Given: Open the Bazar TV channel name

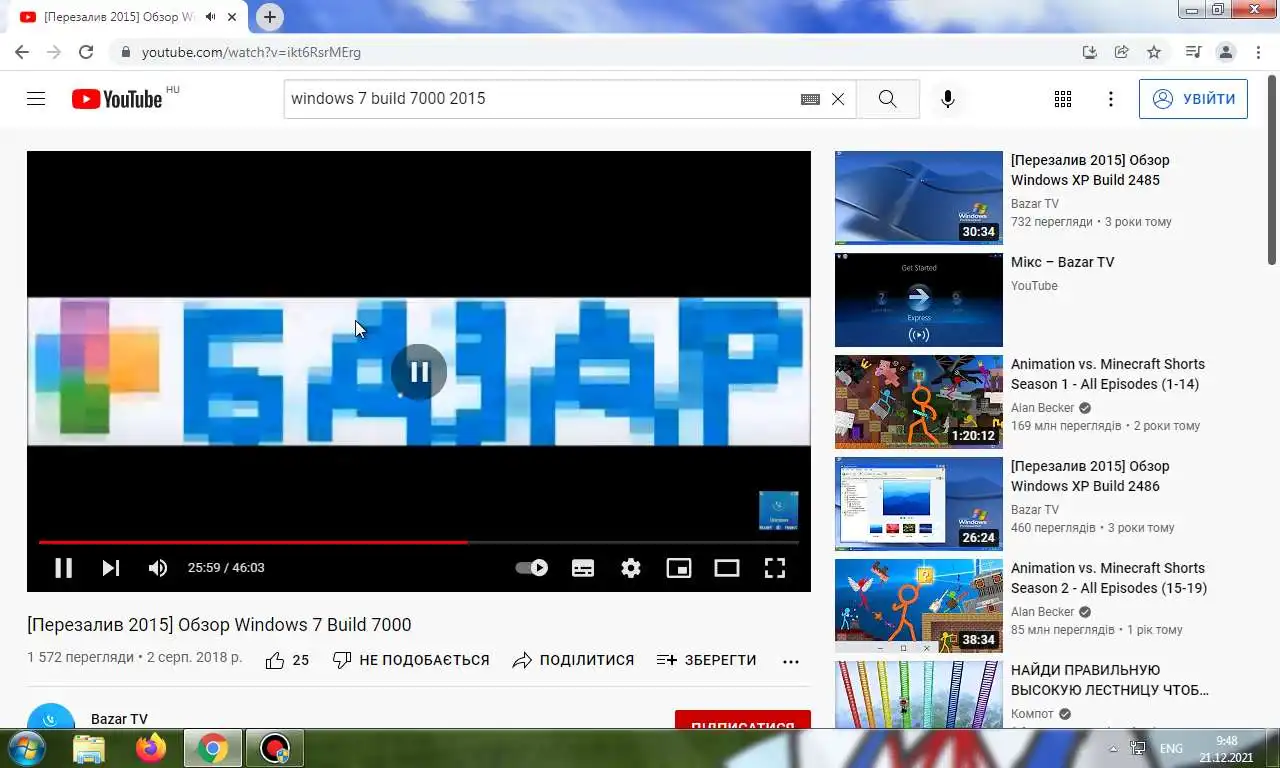Looking at the screenshot, I should [x=119, y=718].
